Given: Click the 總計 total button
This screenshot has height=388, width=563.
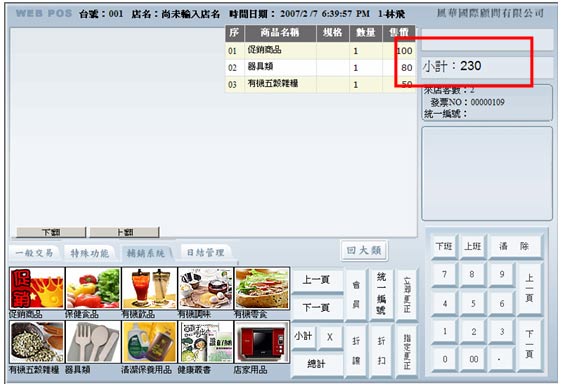Looking at the screenshot, I should pos(316,364).
